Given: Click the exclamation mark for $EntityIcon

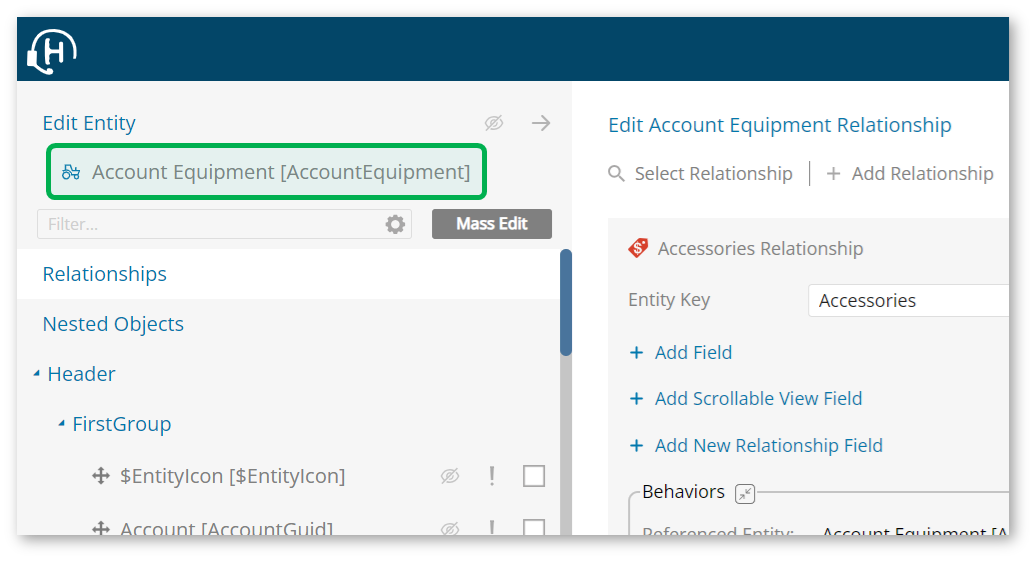Looking at the screenshot, I should (x=492, y=476).
